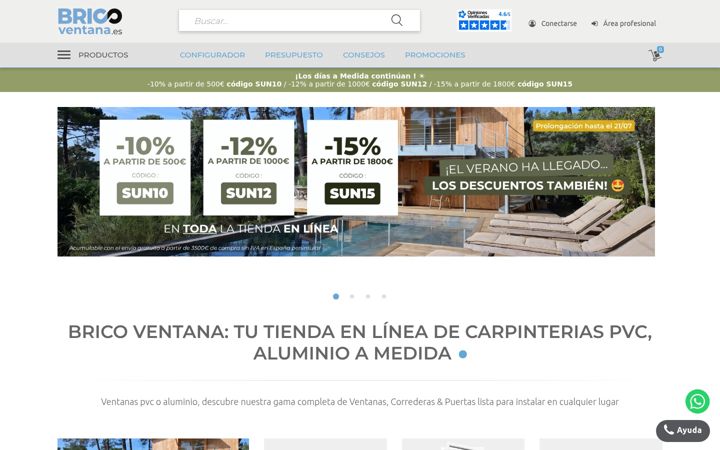The height and width of the screenshot is (450, 720).
Task: Expand the PRODUCTOS menu
Action: point(103,55)
